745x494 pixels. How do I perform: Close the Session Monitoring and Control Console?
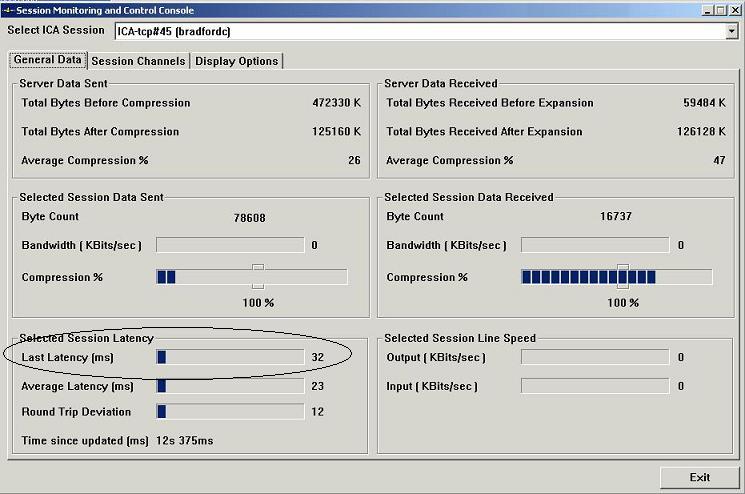pyautogui.click(x=734, y=9)
